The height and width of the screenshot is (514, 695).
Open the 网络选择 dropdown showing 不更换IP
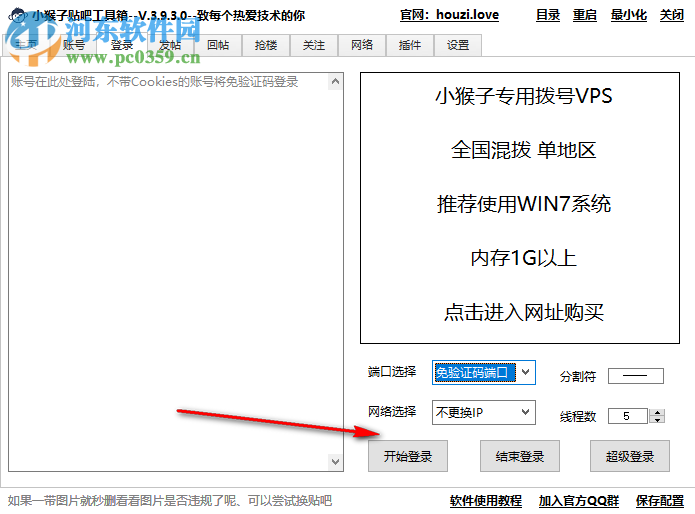[x=484, y=413]
